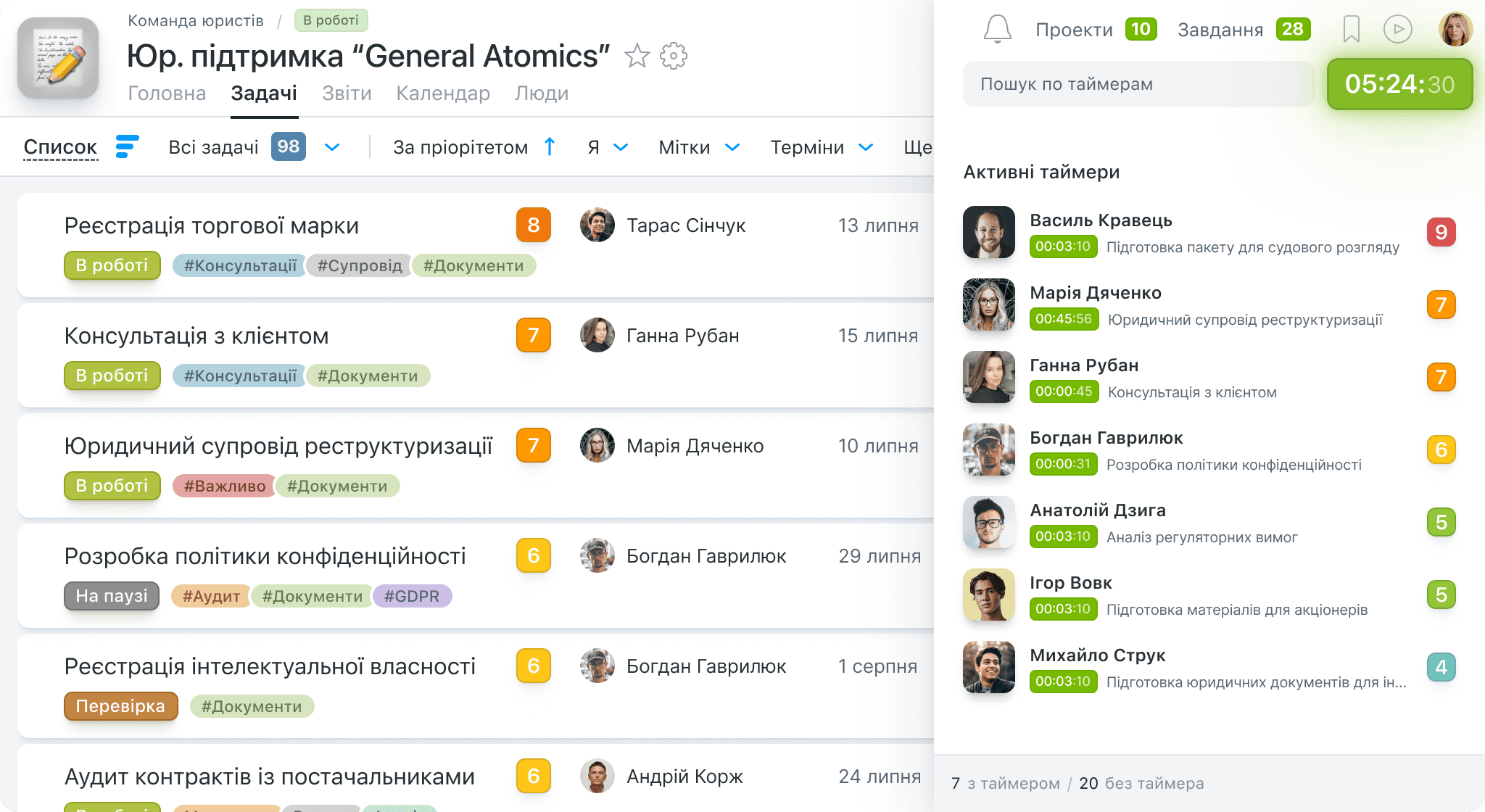The width and height of the screenshot is (1485, 812).
Task: Open the bookmark icon in header
Action: coord(1351,30)
